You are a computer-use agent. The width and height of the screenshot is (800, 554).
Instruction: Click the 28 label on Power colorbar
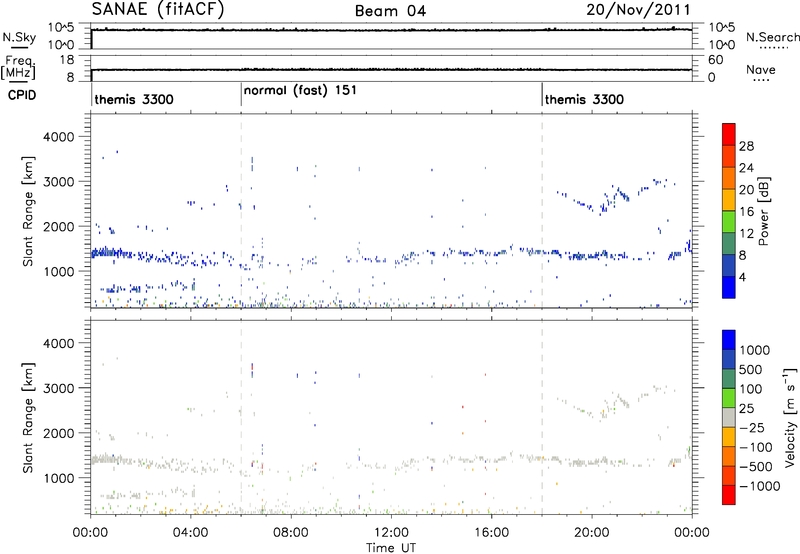(746, 146)
